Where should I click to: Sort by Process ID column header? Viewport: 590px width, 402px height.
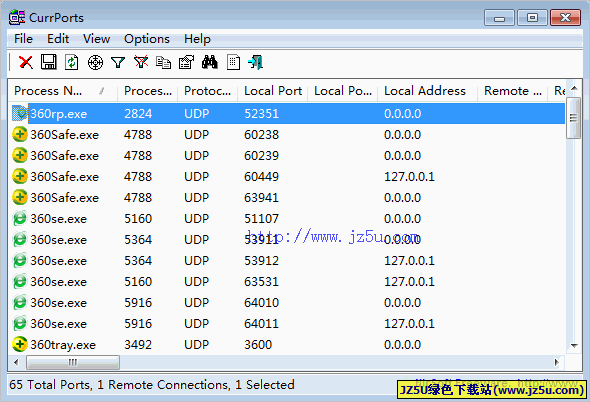click(x=148, y=91)
